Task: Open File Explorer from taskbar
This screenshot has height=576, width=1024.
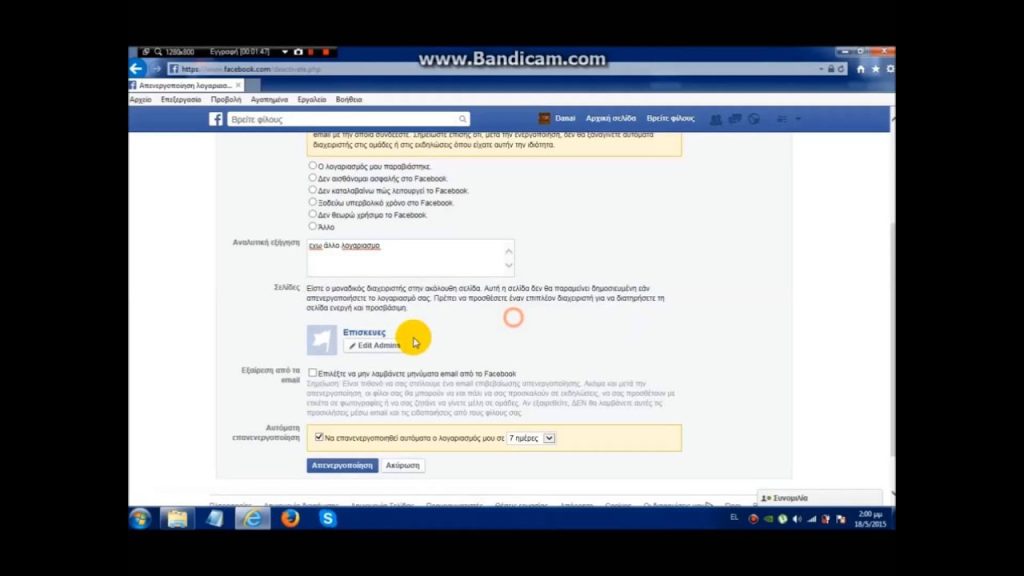Action: pos(177,519)
